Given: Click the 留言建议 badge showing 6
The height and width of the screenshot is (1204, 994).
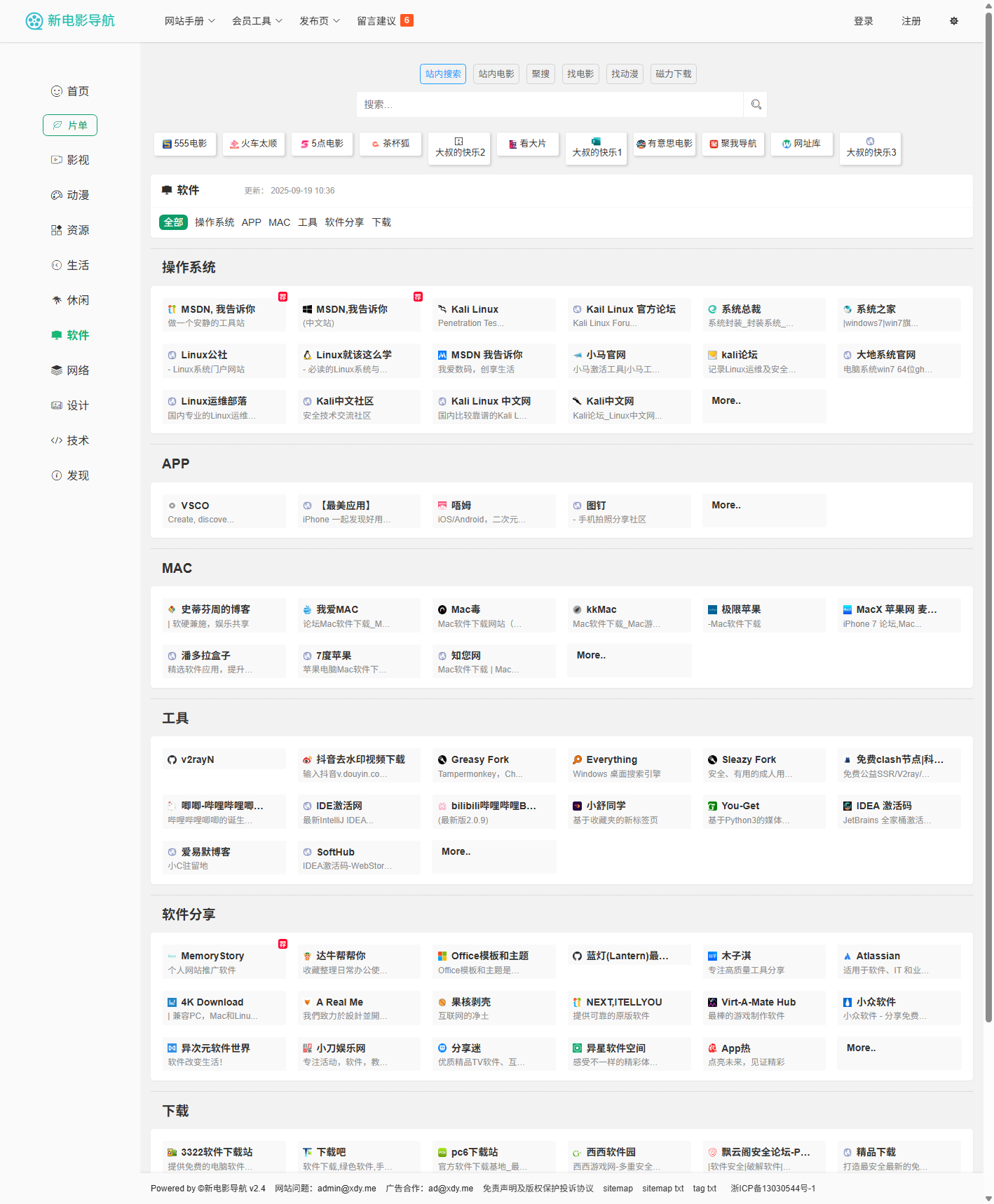Looking at the screenshot, I should click(x=407, y=20).
